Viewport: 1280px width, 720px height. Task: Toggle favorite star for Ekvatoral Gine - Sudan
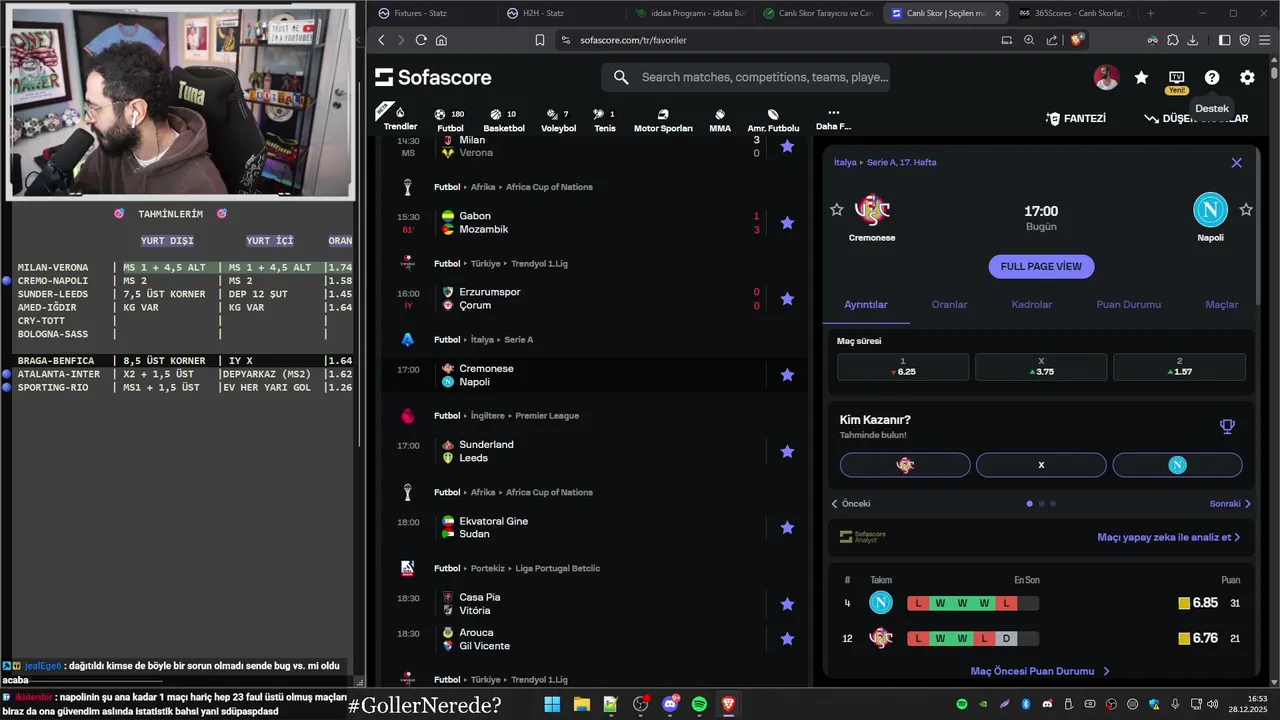787,528
